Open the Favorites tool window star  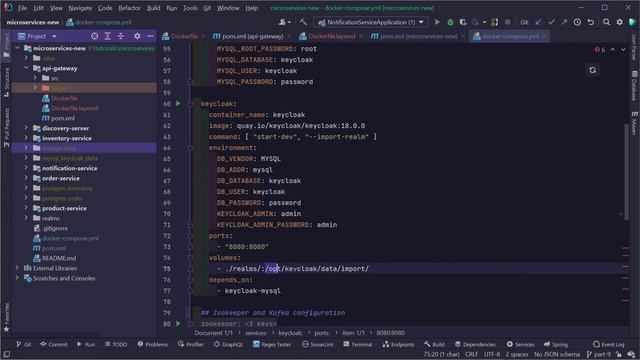6,318
